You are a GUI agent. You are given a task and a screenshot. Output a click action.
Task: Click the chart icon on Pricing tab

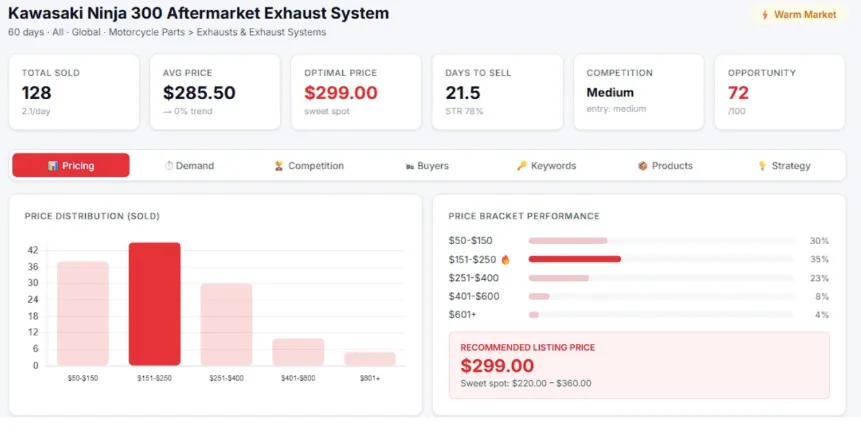pyautogui.click(x=53, y=166)
